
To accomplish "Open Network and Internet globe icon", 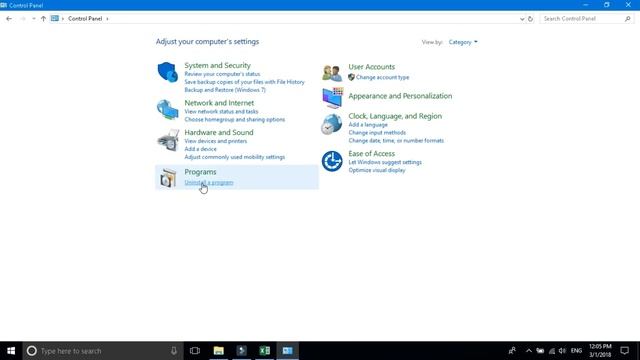I will 167,109.
